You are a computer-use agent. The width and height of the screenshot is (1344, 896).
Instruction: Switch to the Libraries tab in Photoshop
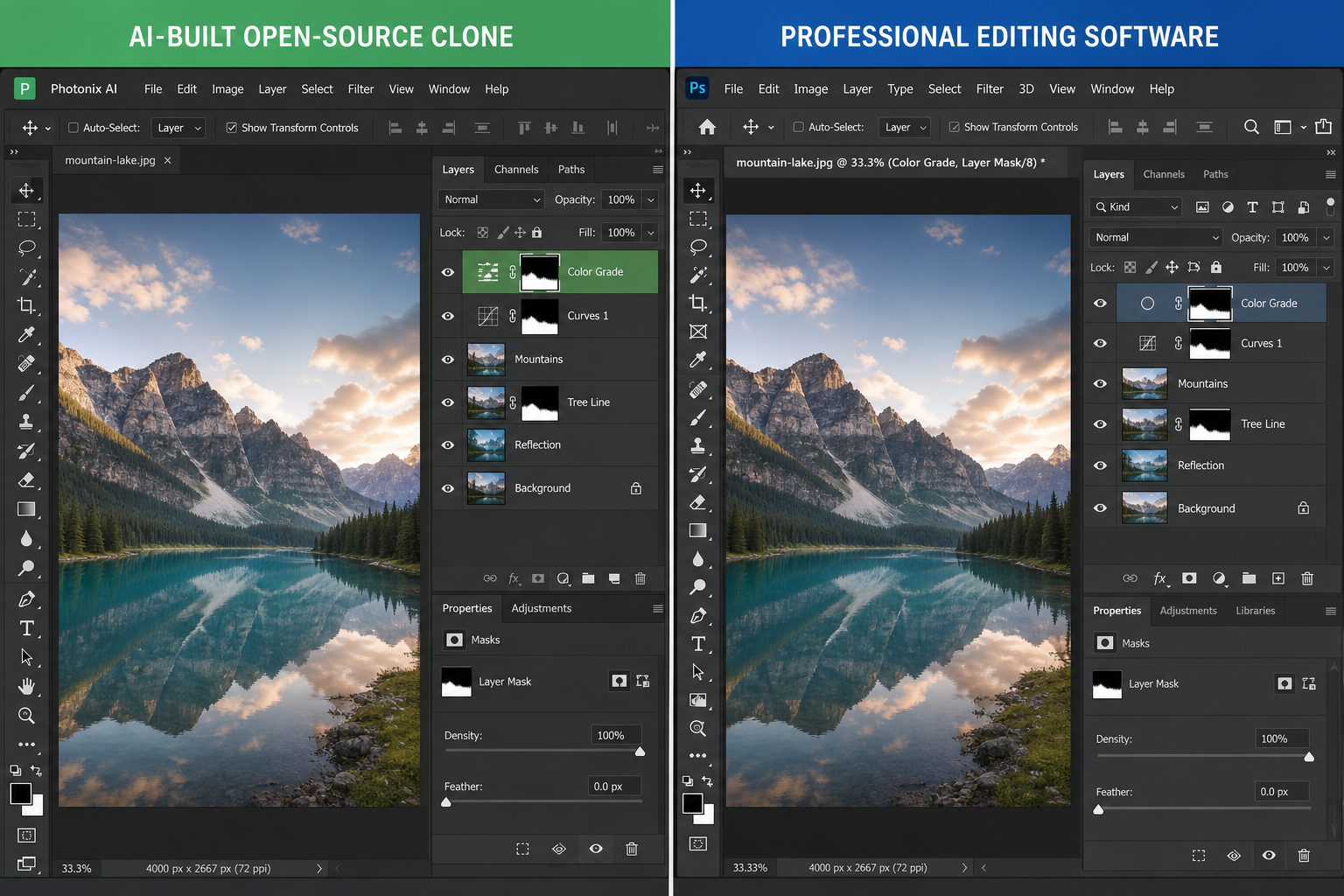1256,611
